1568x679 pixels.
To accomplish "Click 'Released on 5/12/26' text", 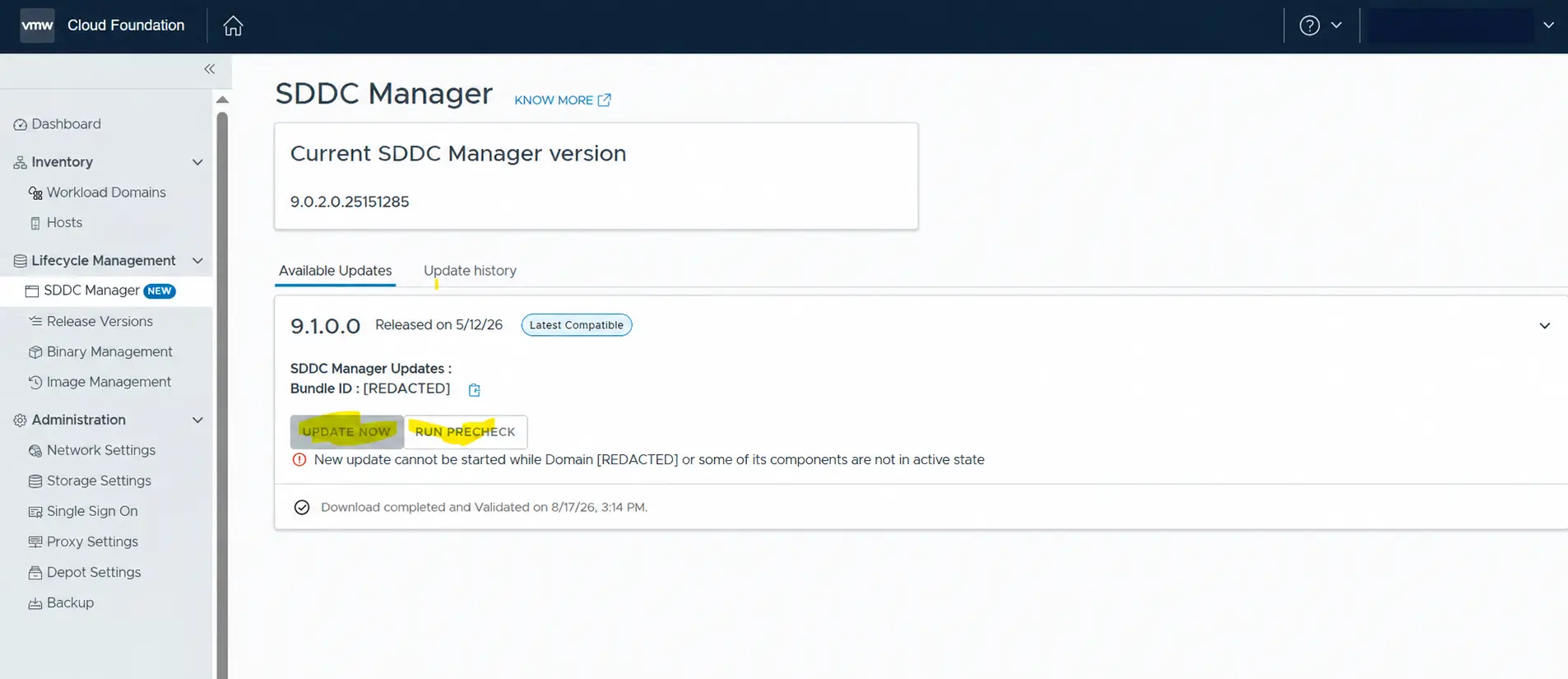I will [438, 325].
